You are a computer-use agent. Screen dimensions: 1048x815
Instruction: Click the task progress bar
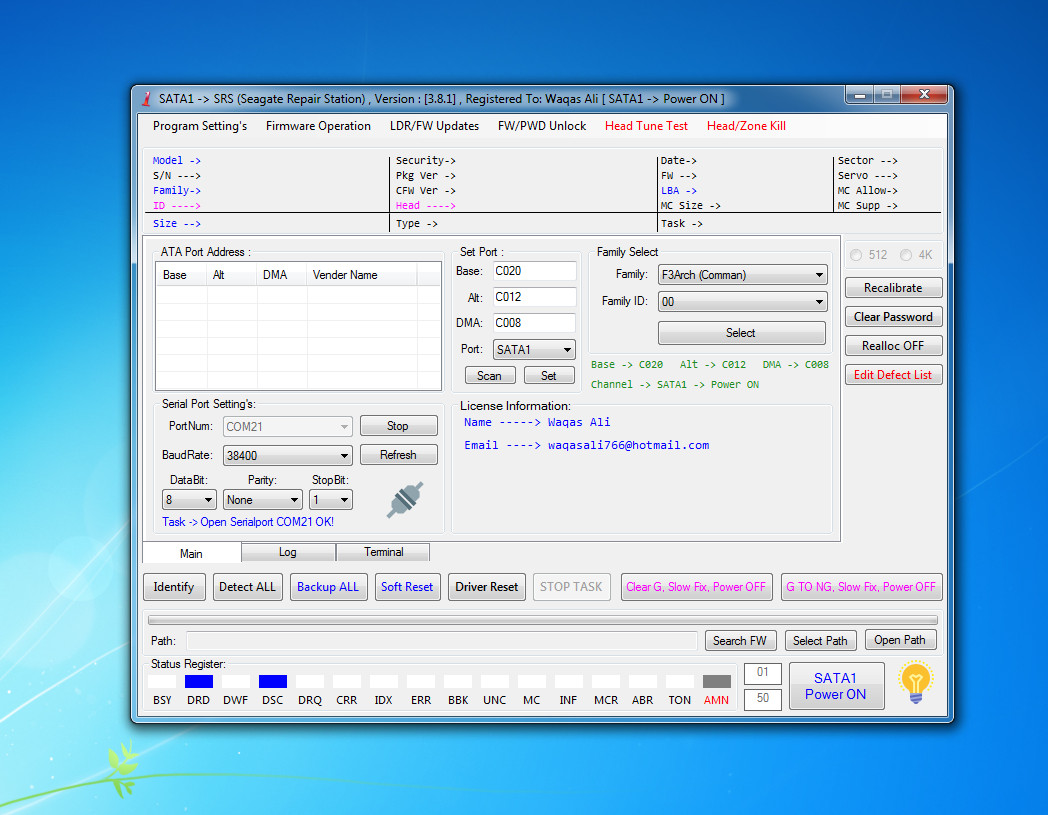tap(543, 620)
